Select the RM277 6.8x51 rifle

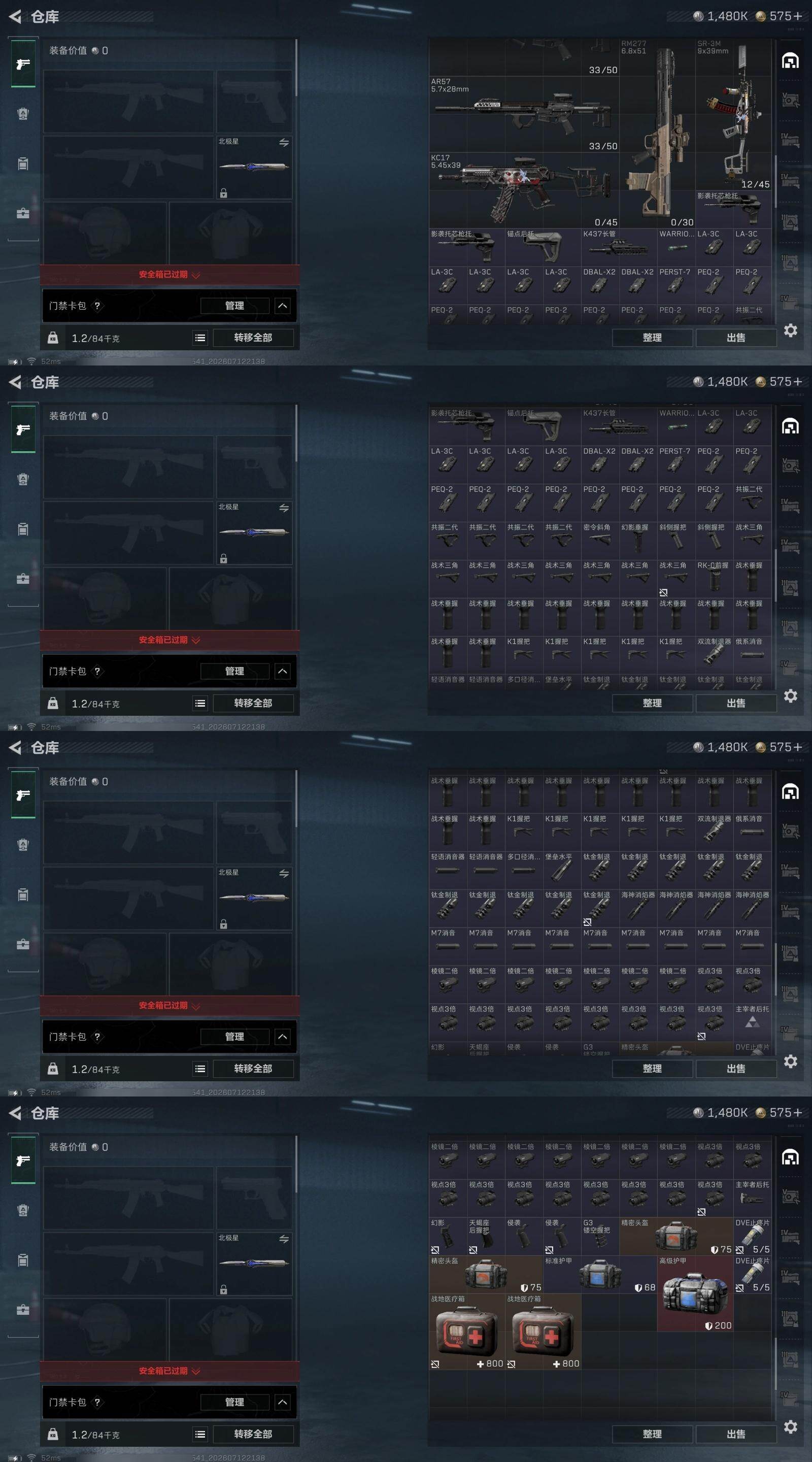[x=657, y=134]
